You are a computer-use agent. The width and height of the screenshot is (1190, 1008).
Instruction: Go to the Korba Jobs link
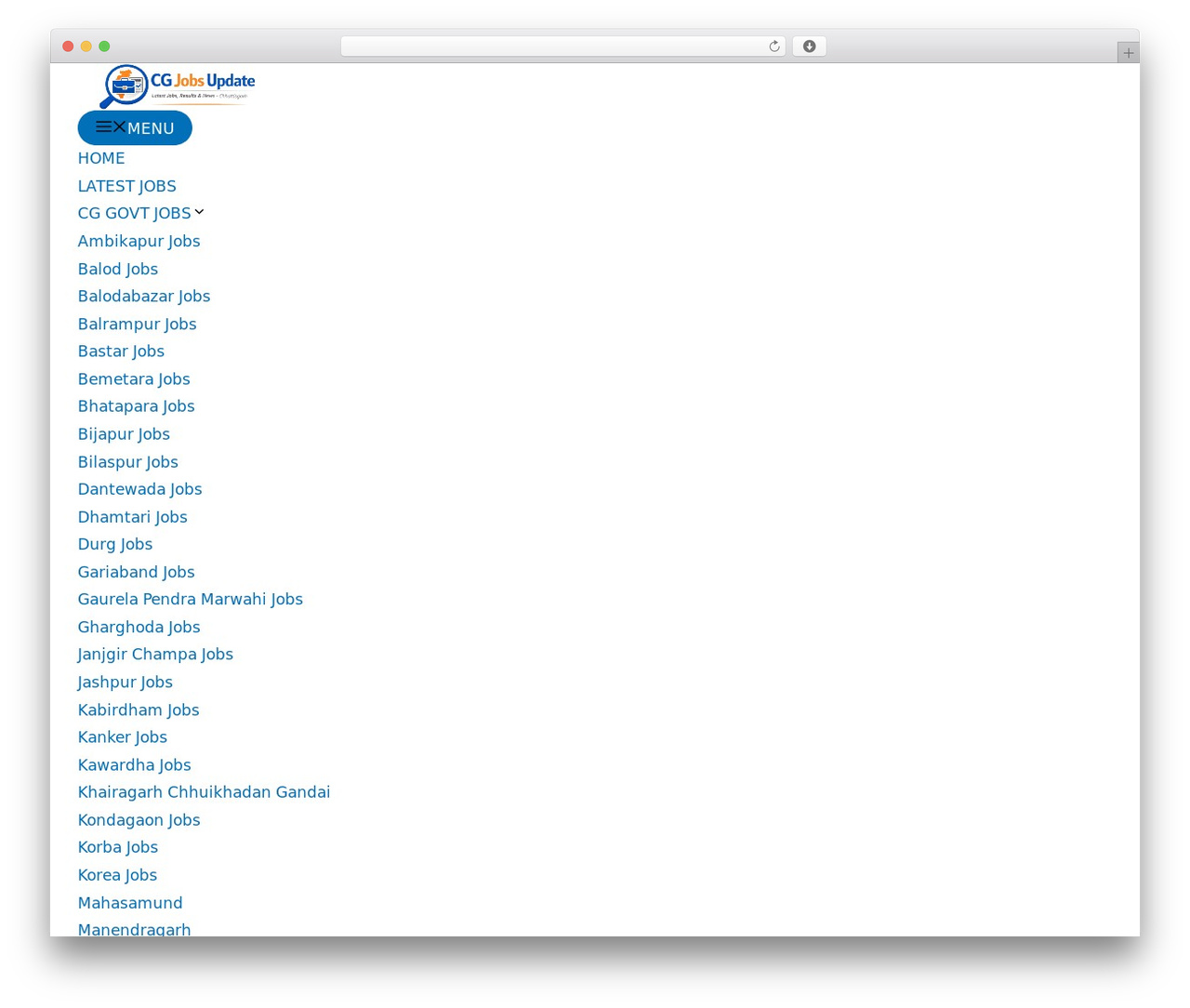117,846
